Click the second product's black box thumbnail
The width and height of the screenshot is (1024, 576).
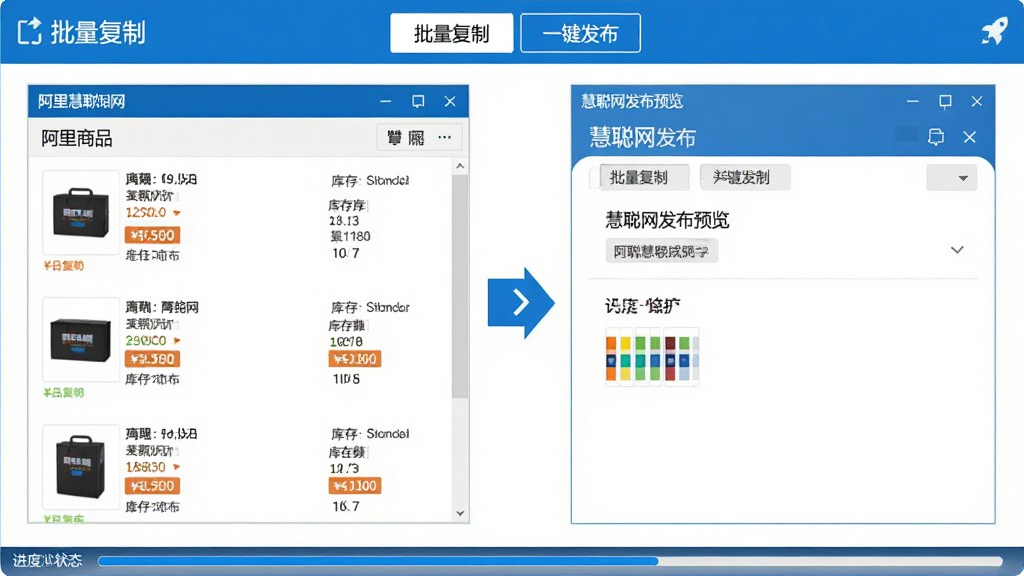tap(80, 340)
